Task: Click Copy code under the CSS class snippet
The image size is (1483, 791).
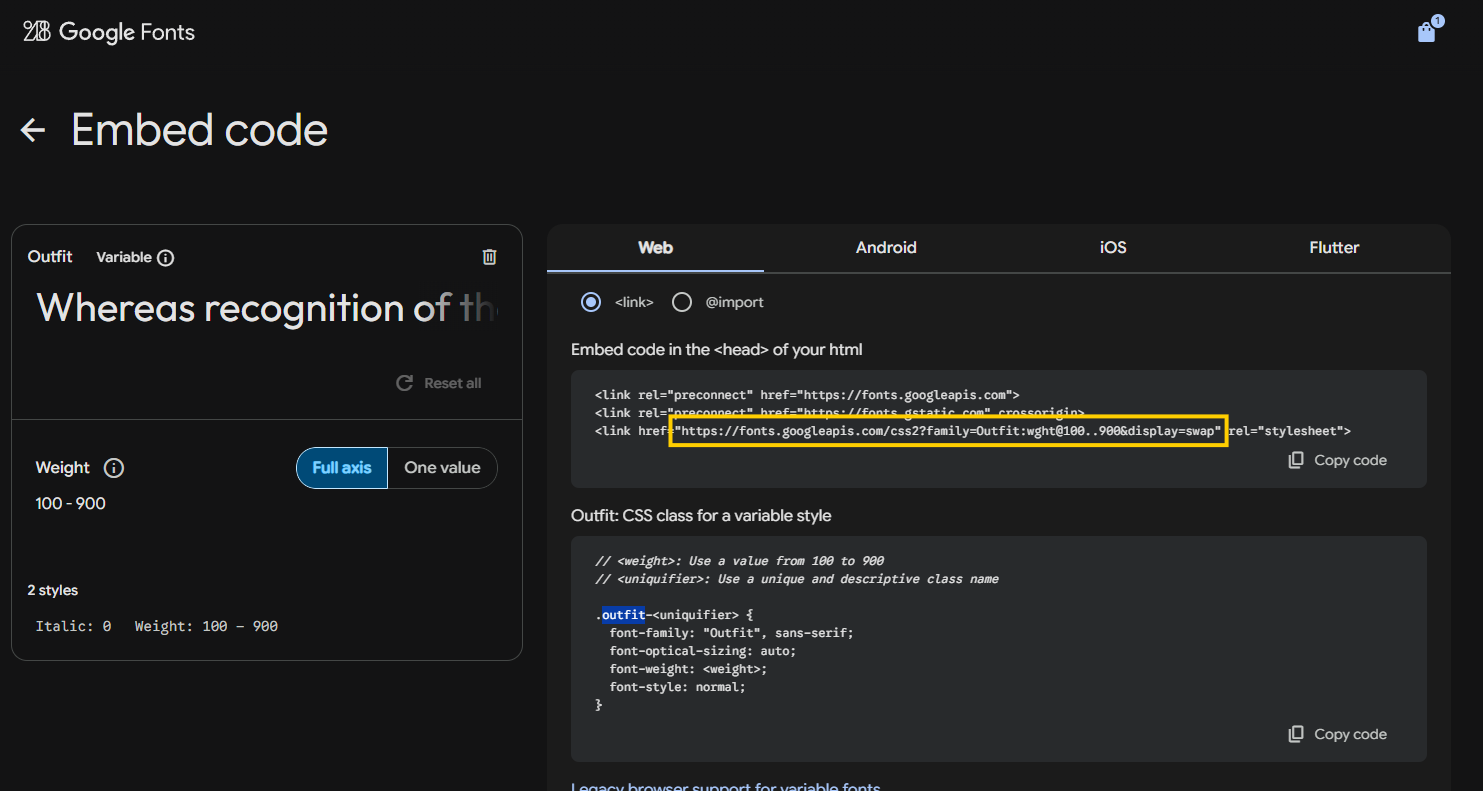Action: [1338, 734]
